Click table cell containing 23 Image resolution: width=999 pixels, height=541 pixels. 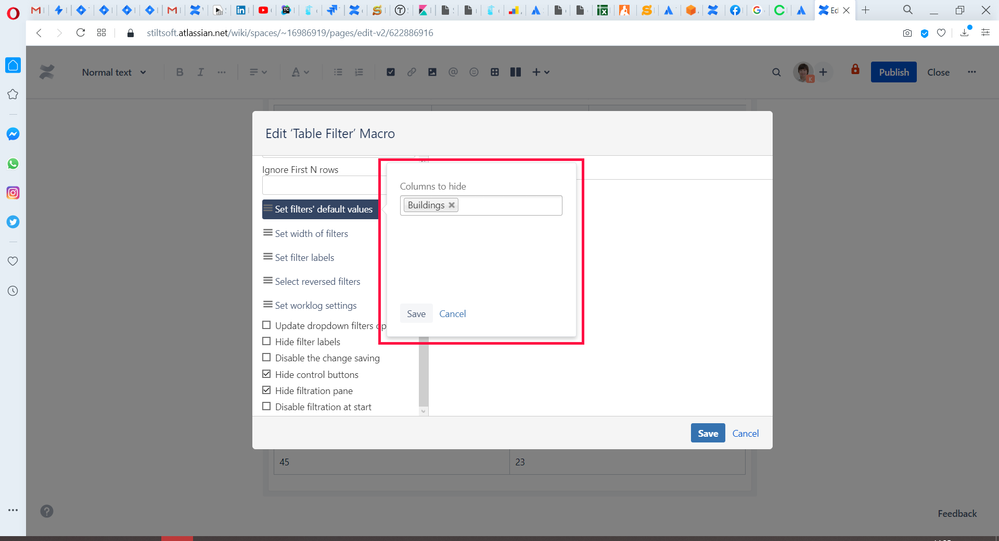pos(628,462)
